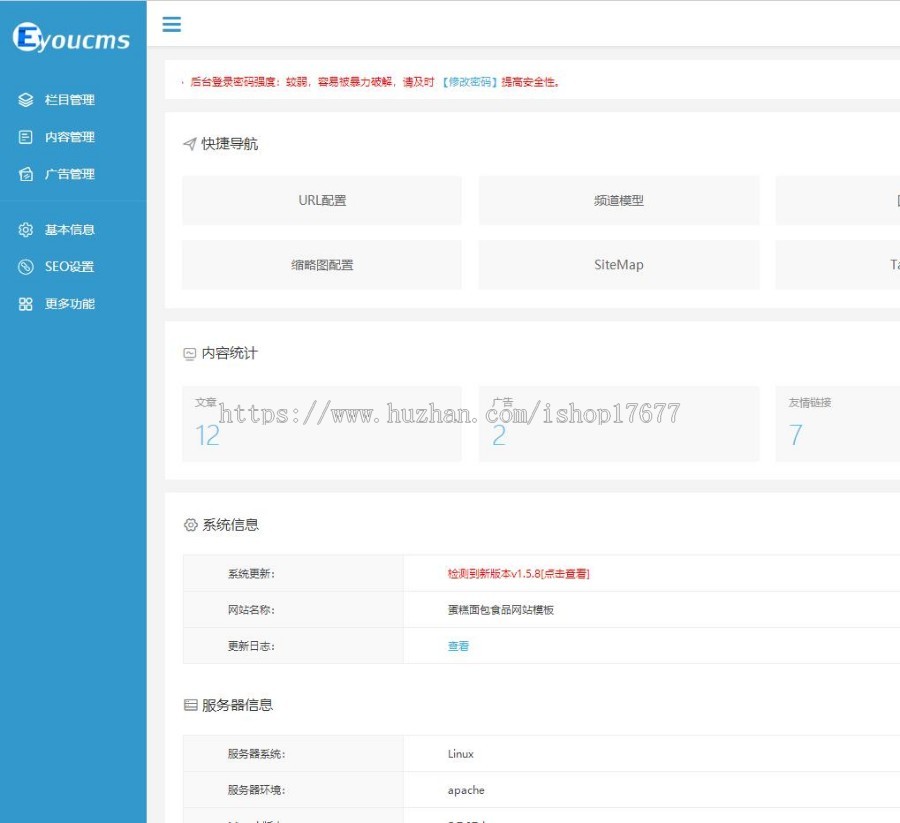
Task: Click the apache server environment value
Action: 466,790
